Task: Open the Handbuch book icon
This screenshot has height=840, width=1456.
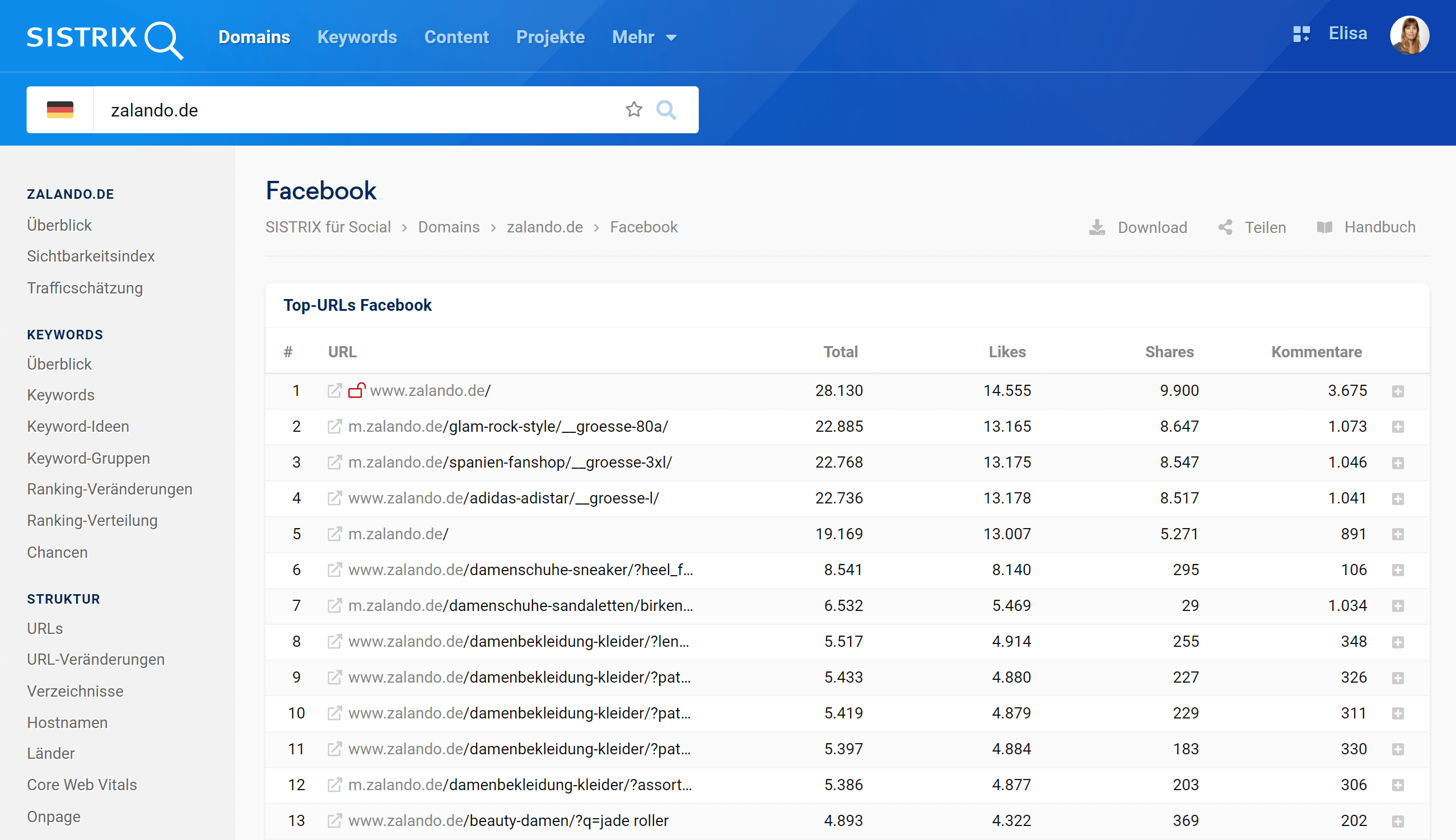Action: 1324,227
